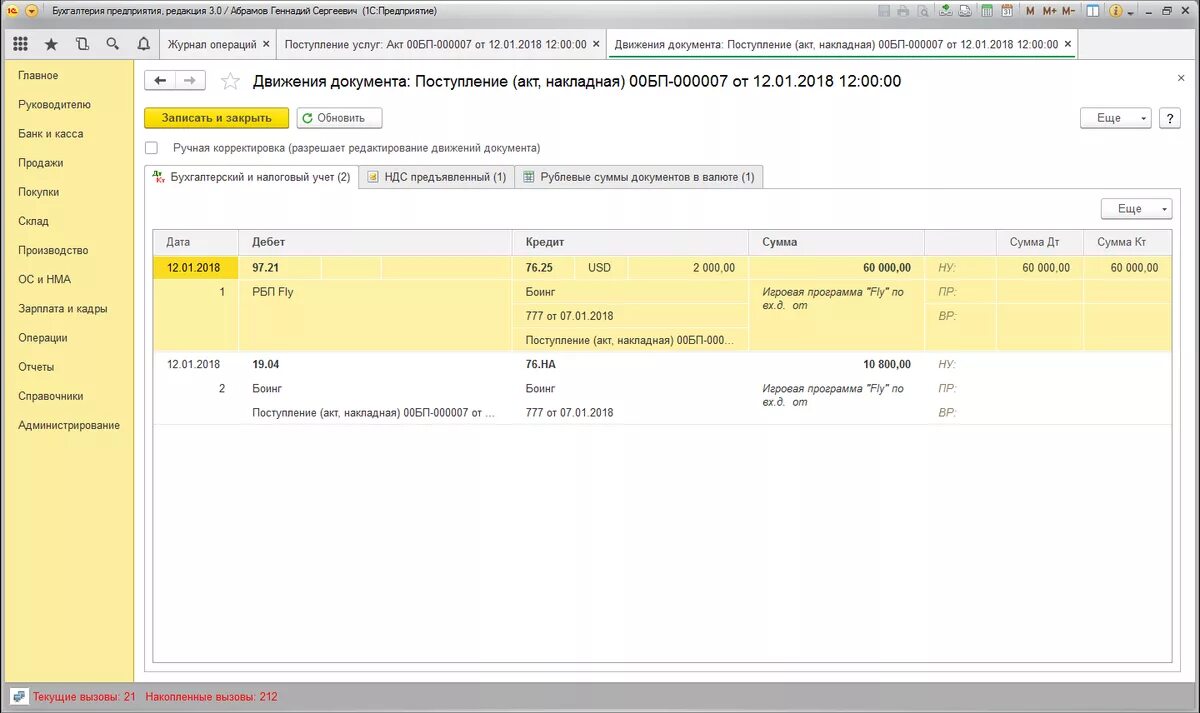Image resolution: width=1200 pixels, height=713 pixels.
Task: Open the Администрирование section
Action: coord(68,425)
